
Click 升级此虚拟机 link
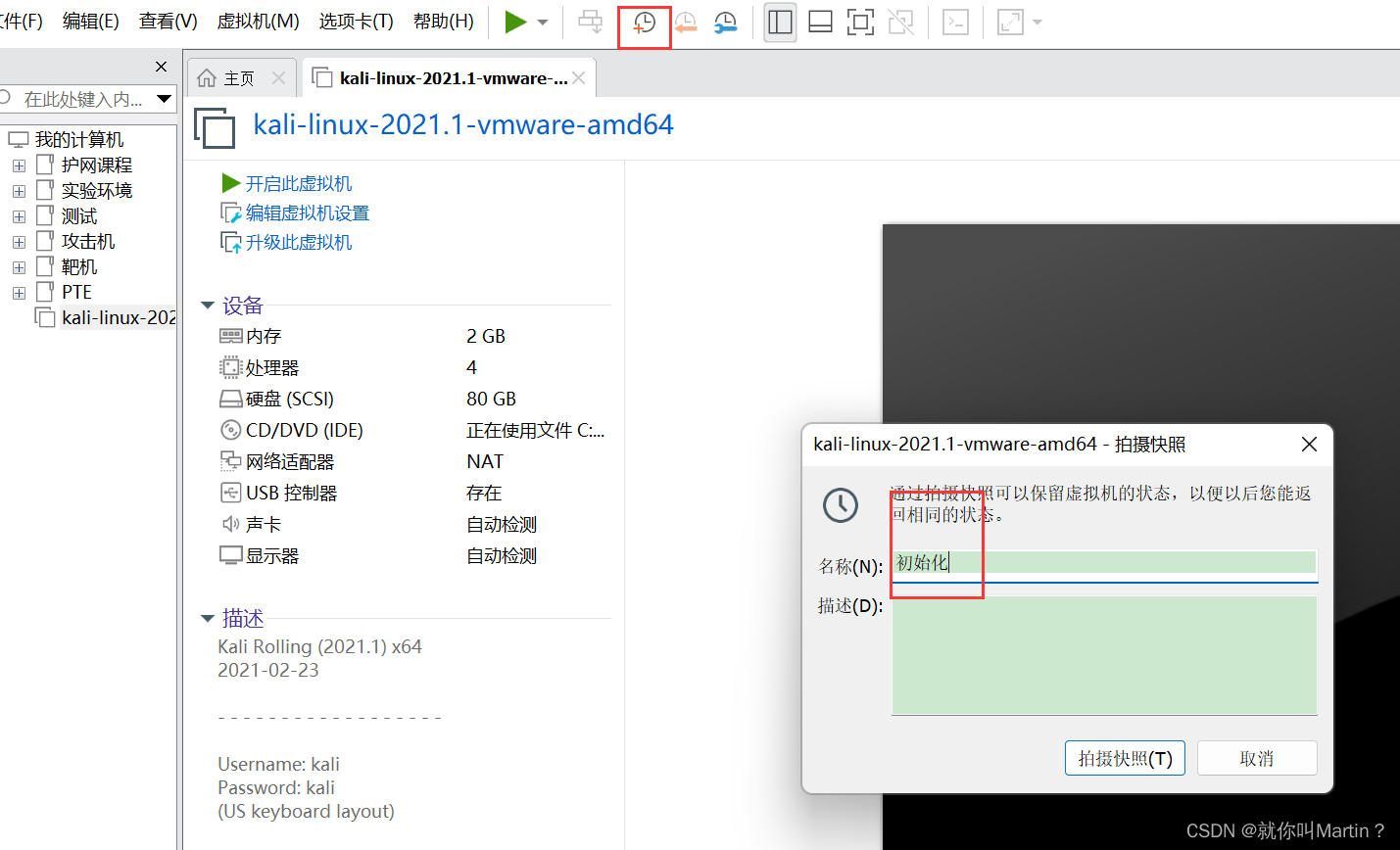298,242
